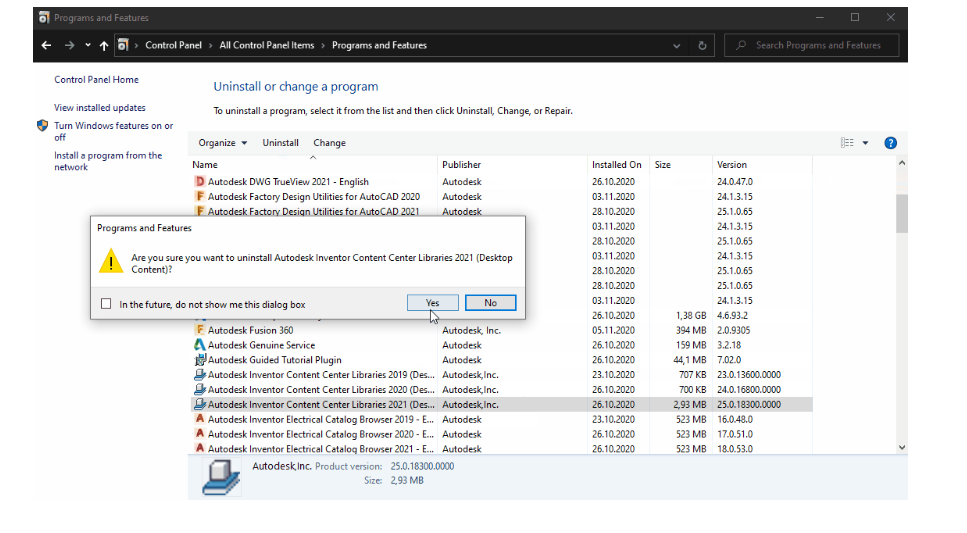
Task: Click Electrical Catalog Browser 2019 icon
Action: click(199, 419)
